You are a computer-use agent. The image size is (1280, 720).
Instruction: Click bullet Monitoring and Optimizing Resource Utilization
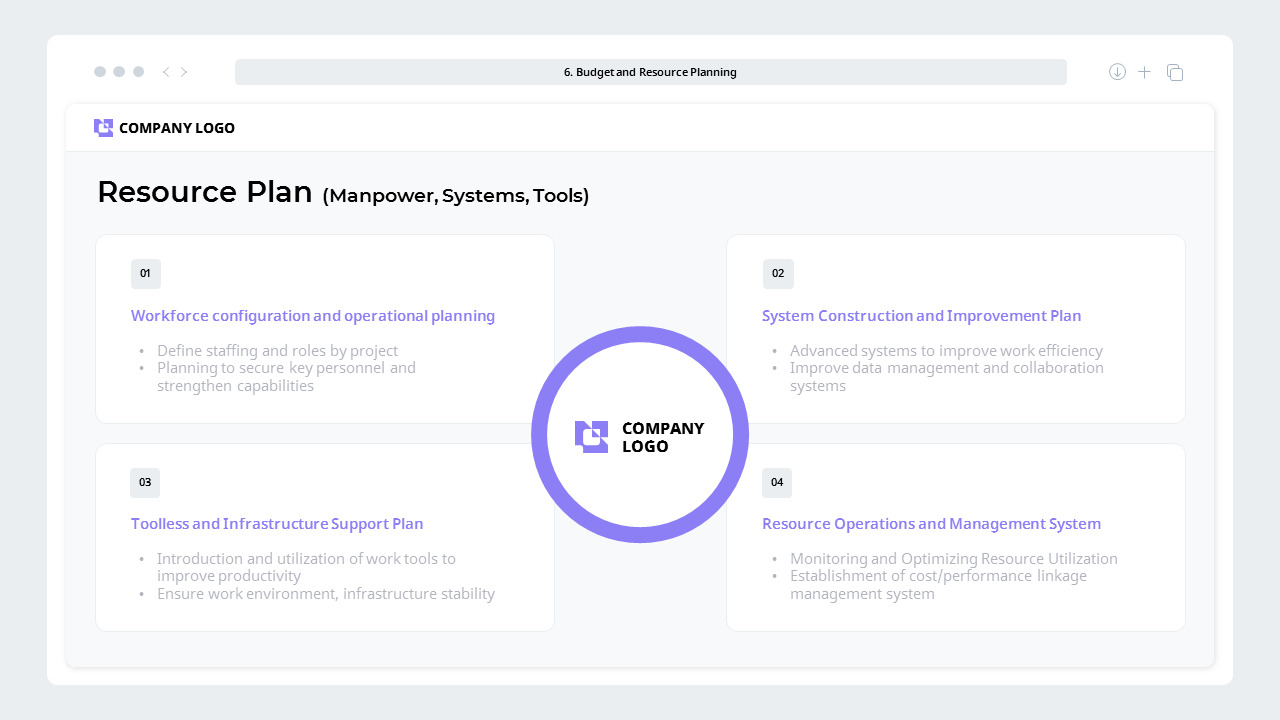(x=954, y=559)
